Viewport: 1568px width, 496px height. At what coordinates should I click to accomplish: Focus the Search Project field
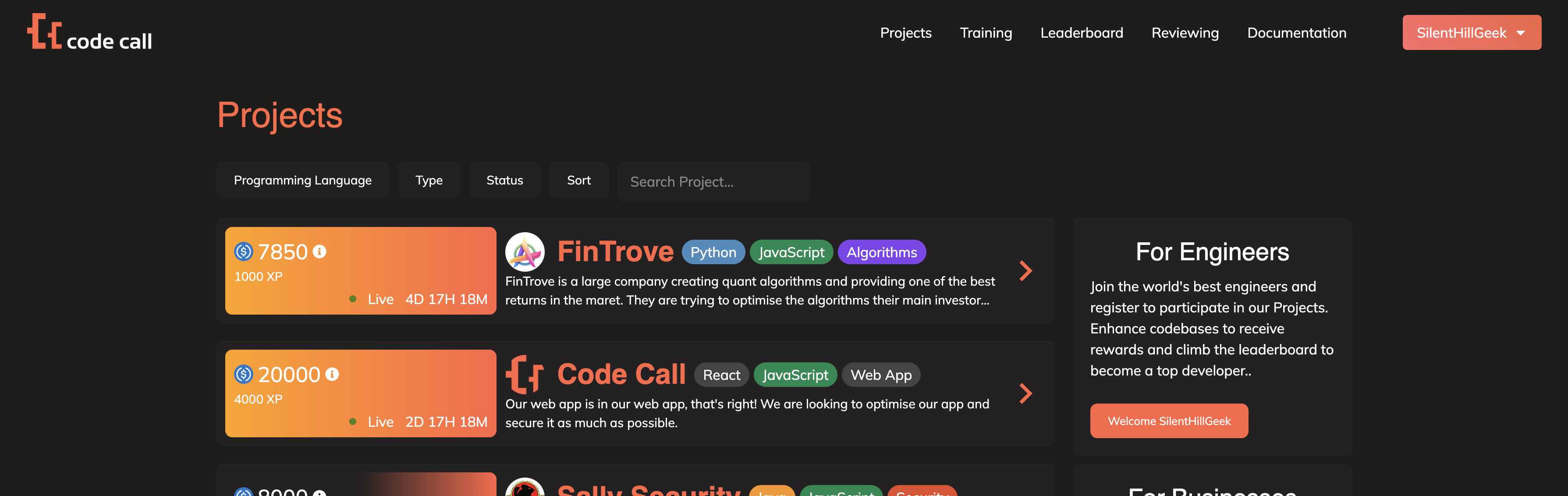point(713,181)
